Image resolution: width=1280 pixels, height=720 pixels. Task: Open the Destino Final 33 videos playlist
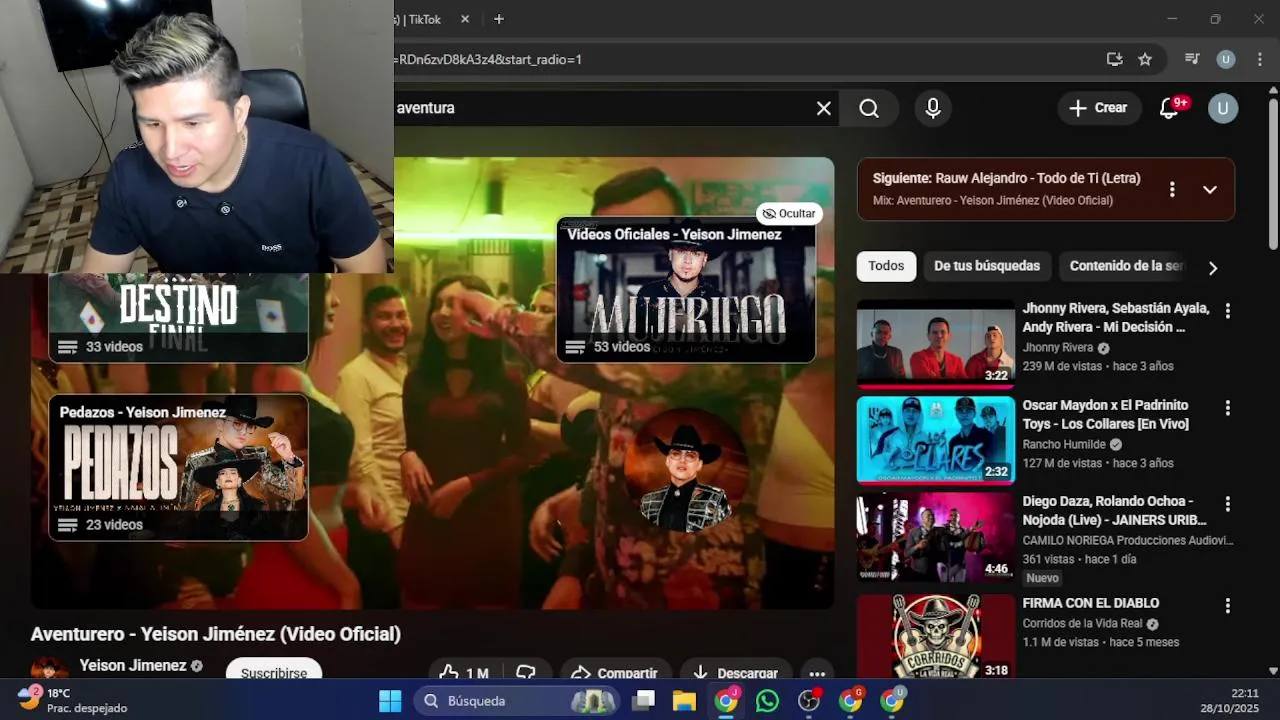(x=178, y=317)
